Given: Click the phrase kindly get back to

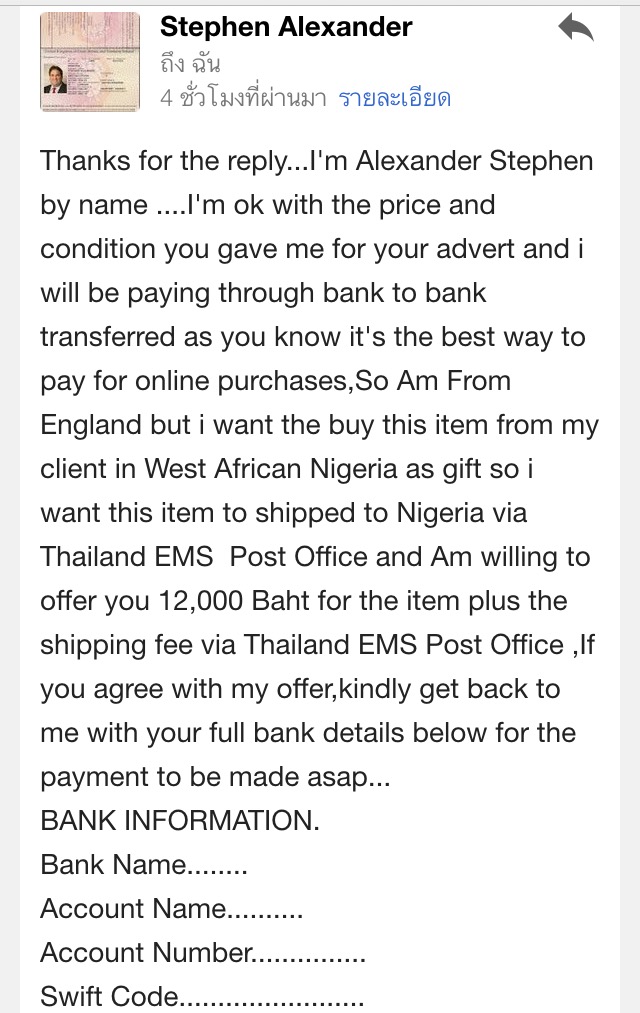Looking at the screenshot, I should point(449,689).
